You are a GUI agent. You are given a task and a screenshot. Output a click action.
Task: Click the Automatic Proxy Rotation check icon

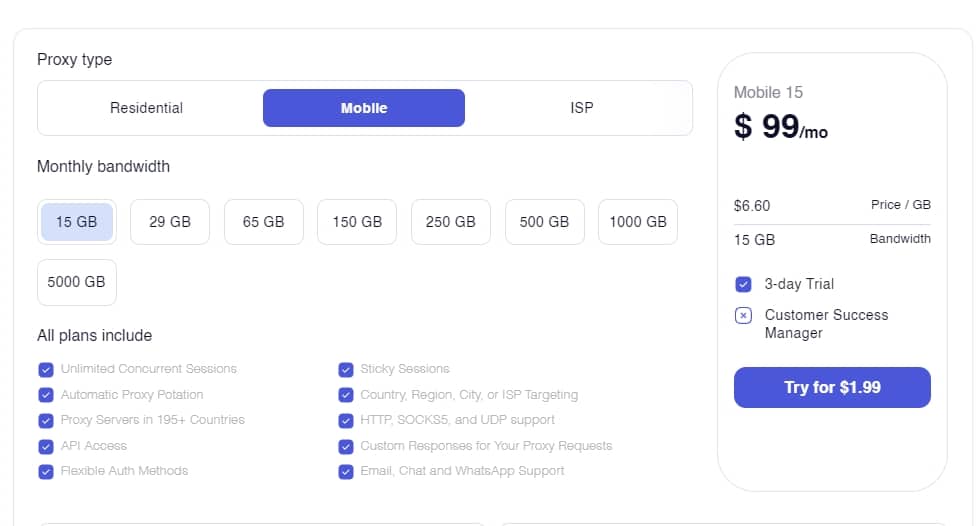pos(46,395)
